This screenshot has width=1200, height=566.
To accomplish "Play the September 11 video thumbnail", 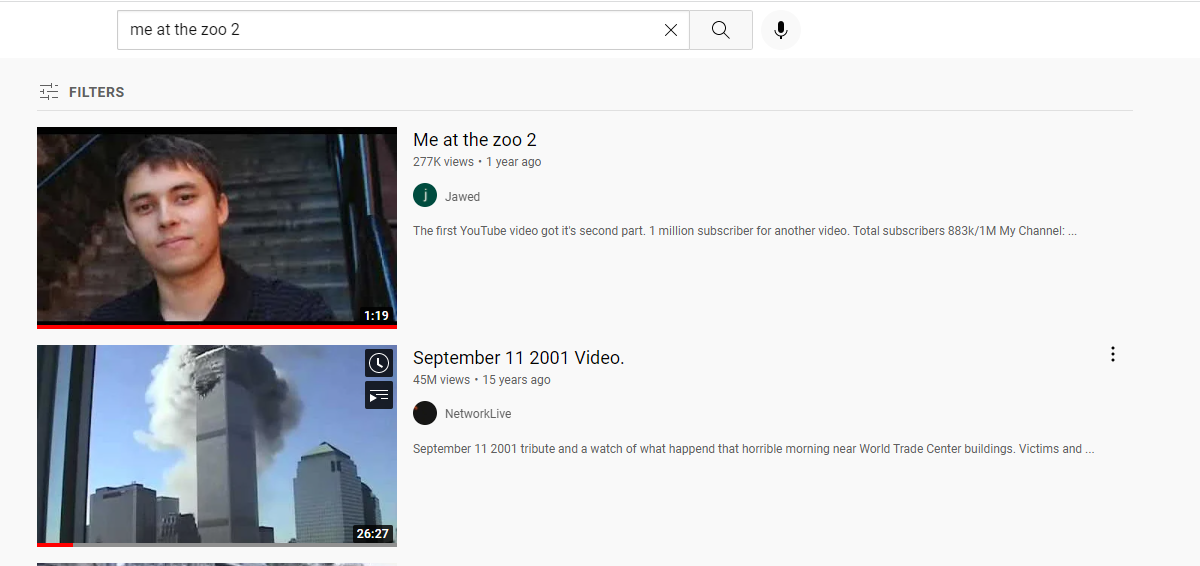I will click(217, 444).
